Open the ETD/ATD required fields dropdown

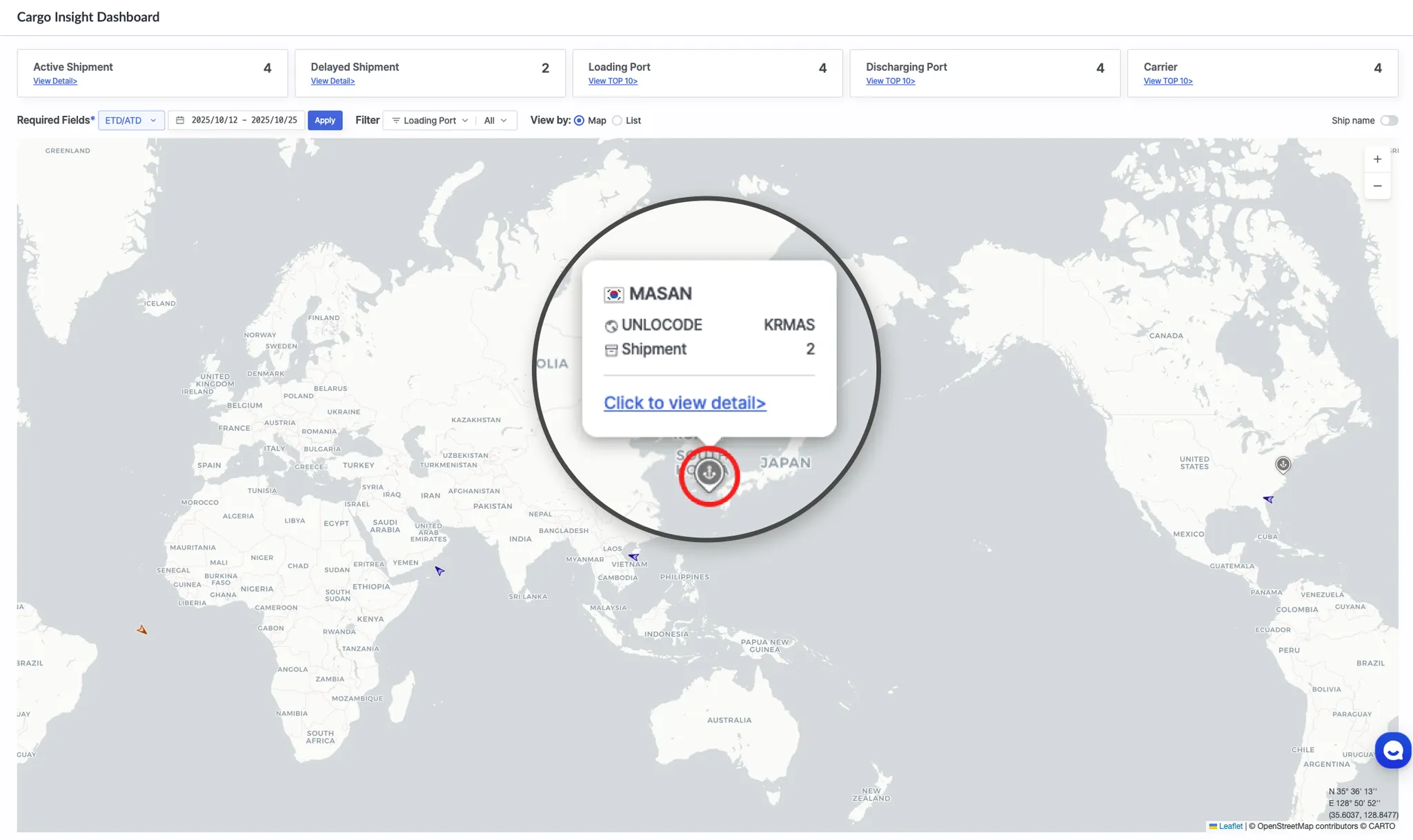(131, 121)
